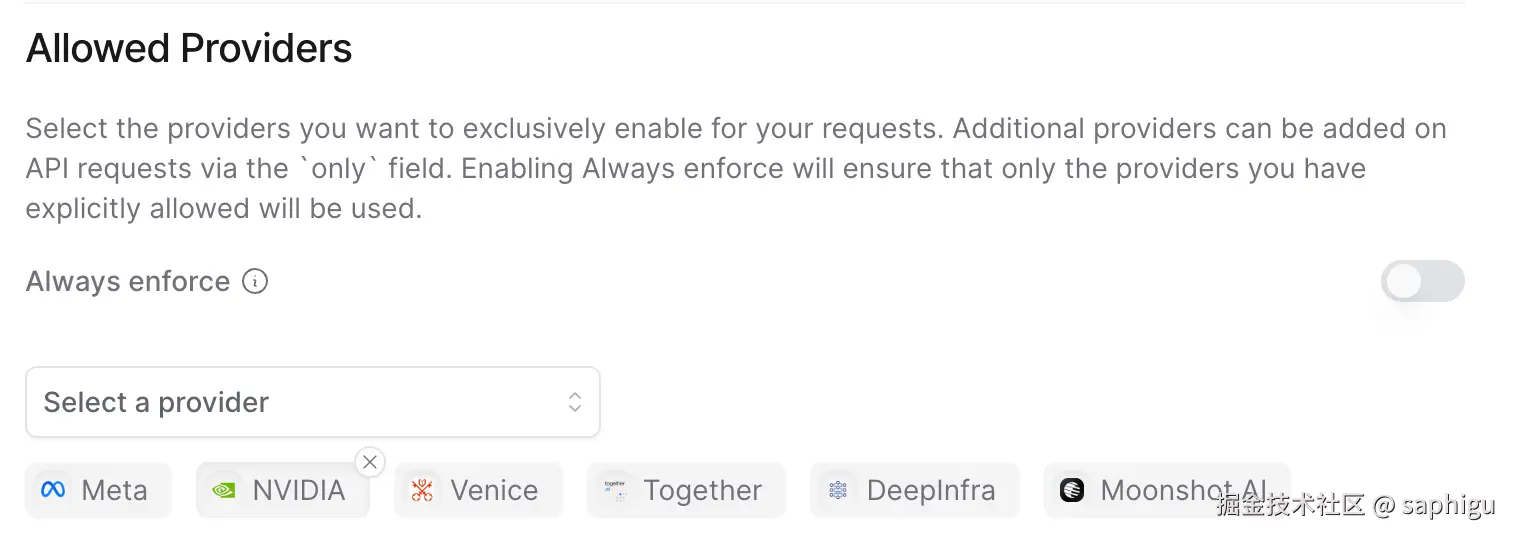Click the green NVIDIA logo icon
This screenshot has height=538, width=1514.
(224, 490)
